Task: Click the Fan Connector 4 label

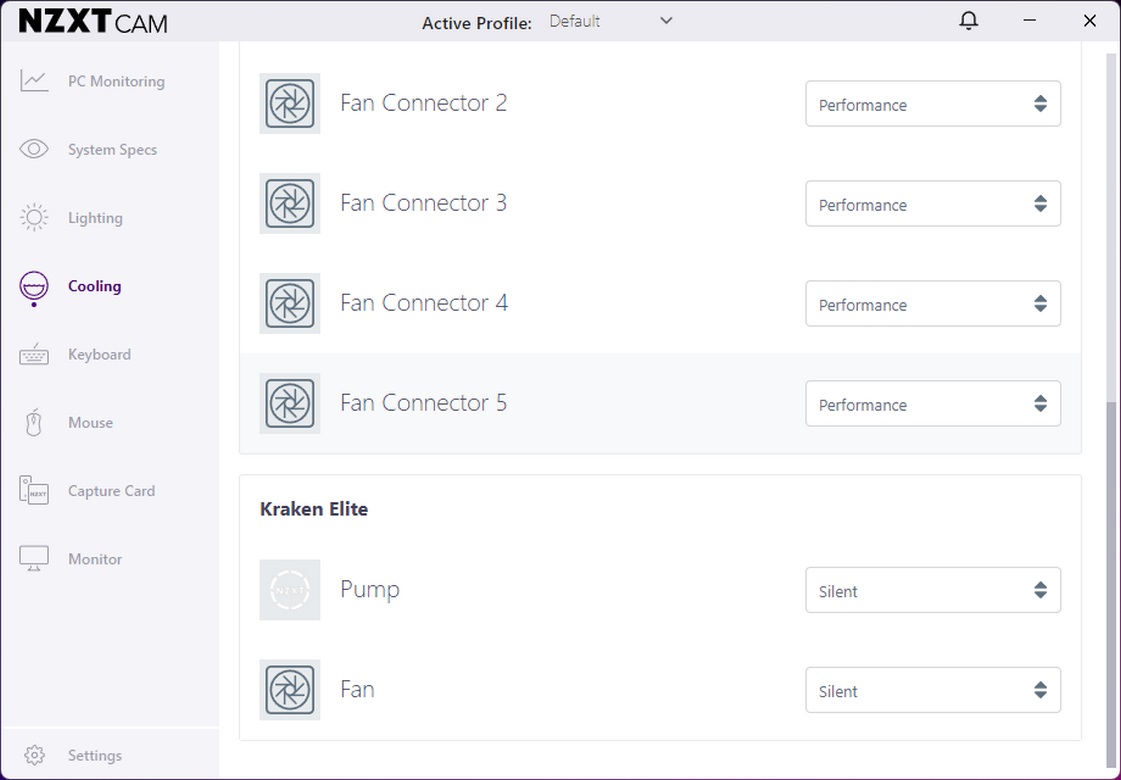Action: click(x=424, y=303)
